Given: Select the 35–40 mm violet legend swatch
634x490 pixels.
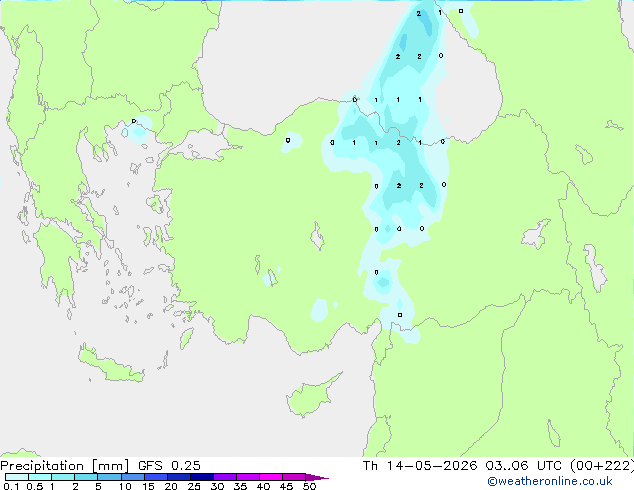Looking at the screenshot, I should click(x=247, y=477).
